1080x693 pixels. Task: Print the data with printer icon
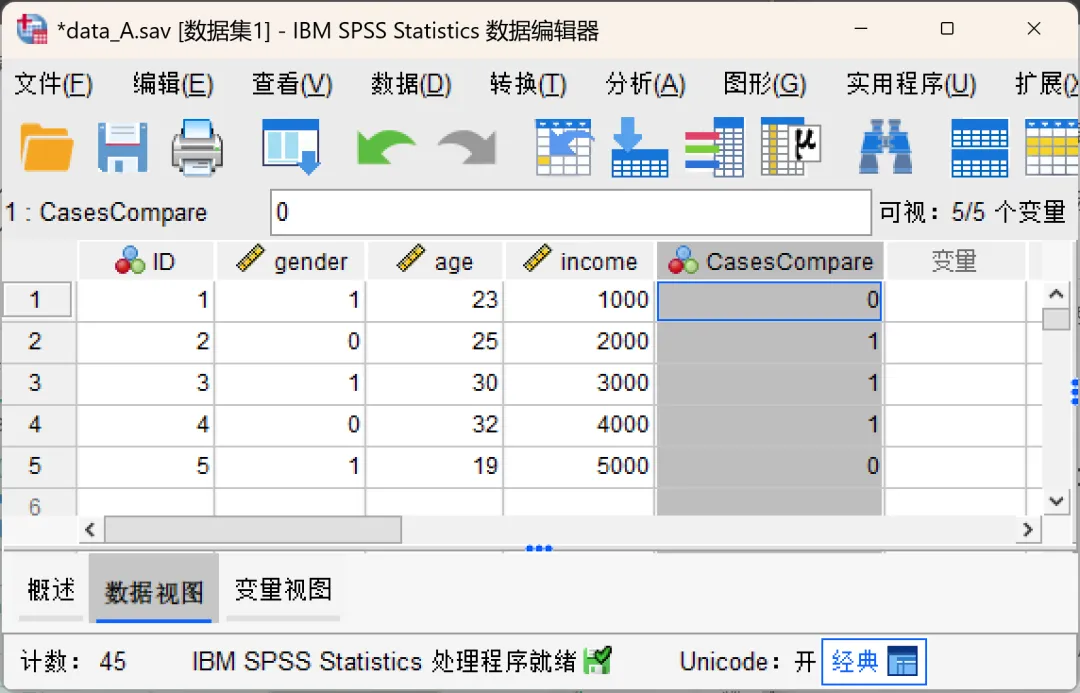click(197, 147)
